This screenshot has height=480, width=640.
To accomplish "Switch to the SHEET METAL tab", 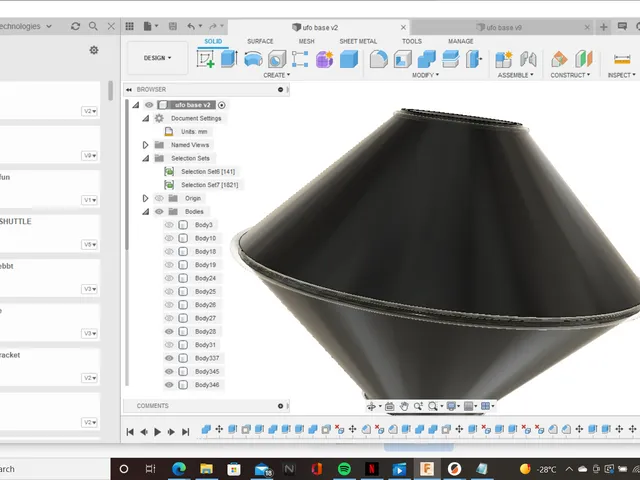I will (x=358, y=41).
